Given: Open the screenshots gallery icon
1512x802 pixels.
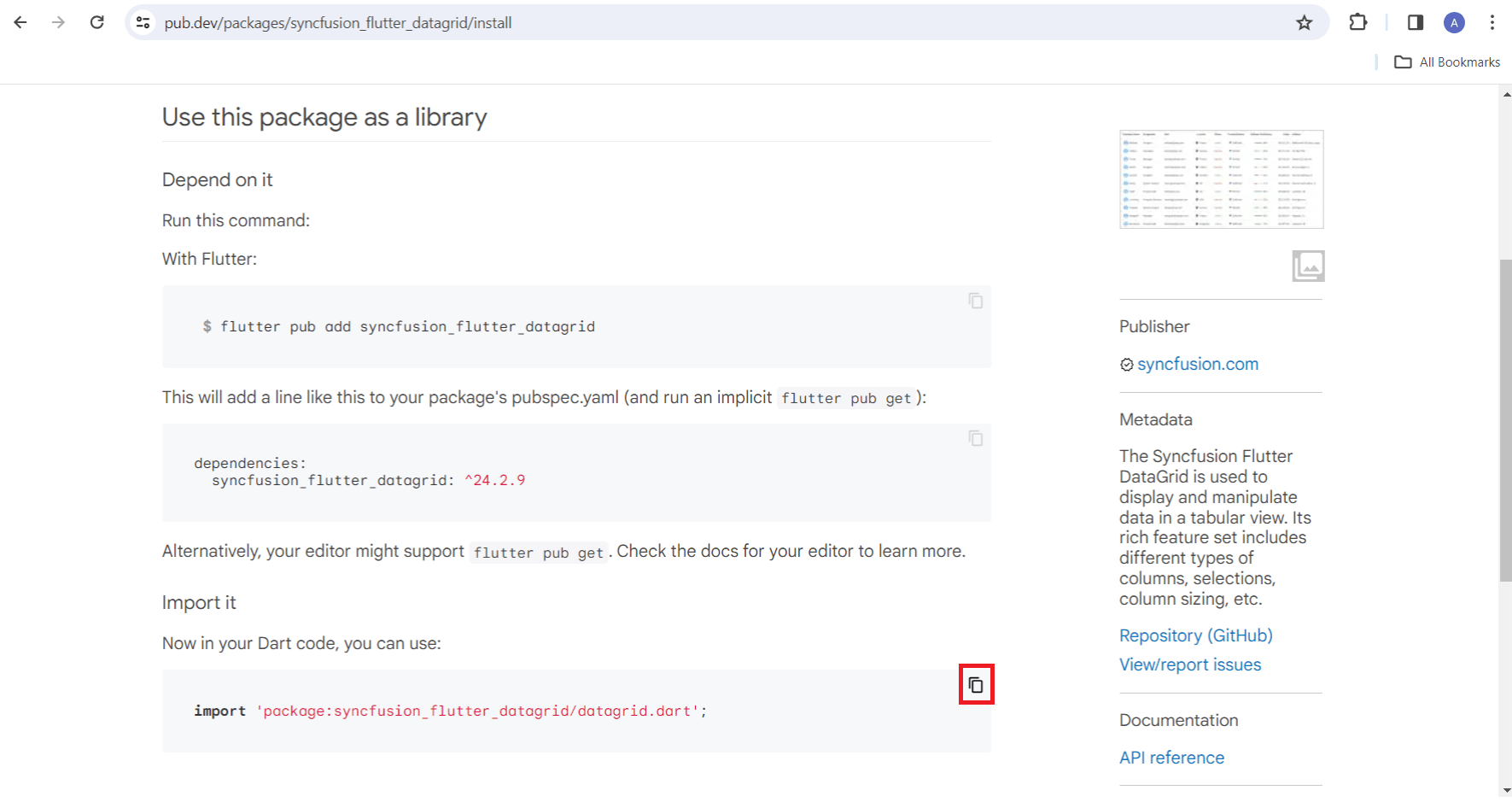Looking at the screenshot, I should [1308, 266].
